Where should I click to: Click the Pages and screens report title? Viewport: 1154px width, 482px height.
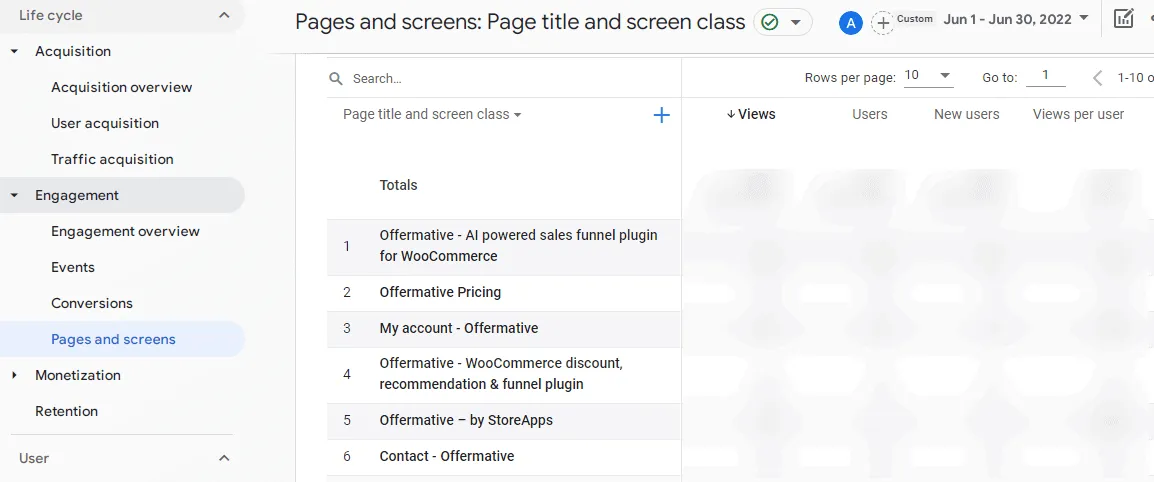(520, 22)
